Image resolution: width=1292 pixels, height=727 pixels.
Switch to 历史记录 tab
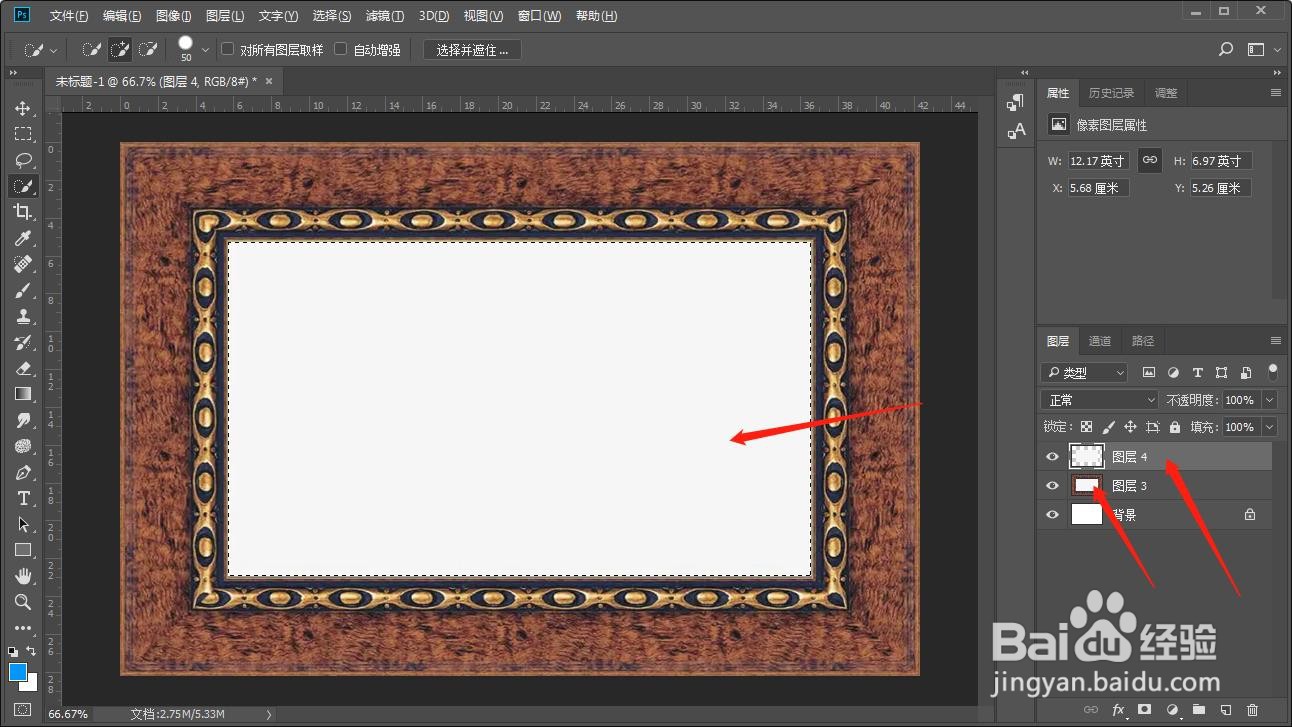pyautogui.click(x=1111, y=93)
